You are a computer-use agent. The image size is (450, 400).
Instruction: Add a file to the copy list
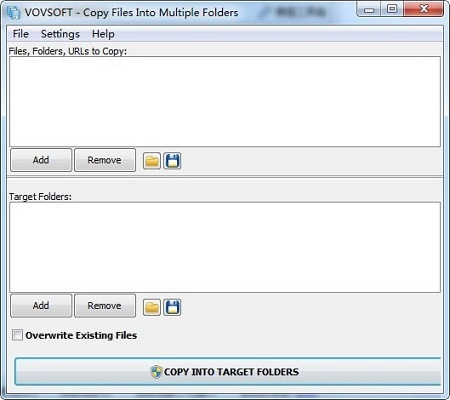pos(41,160)
